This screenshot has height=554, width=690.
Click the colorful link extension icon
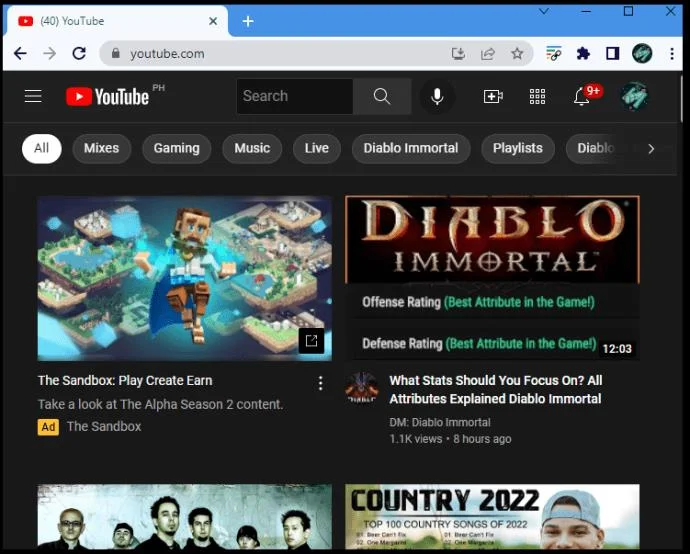point(554,54)
